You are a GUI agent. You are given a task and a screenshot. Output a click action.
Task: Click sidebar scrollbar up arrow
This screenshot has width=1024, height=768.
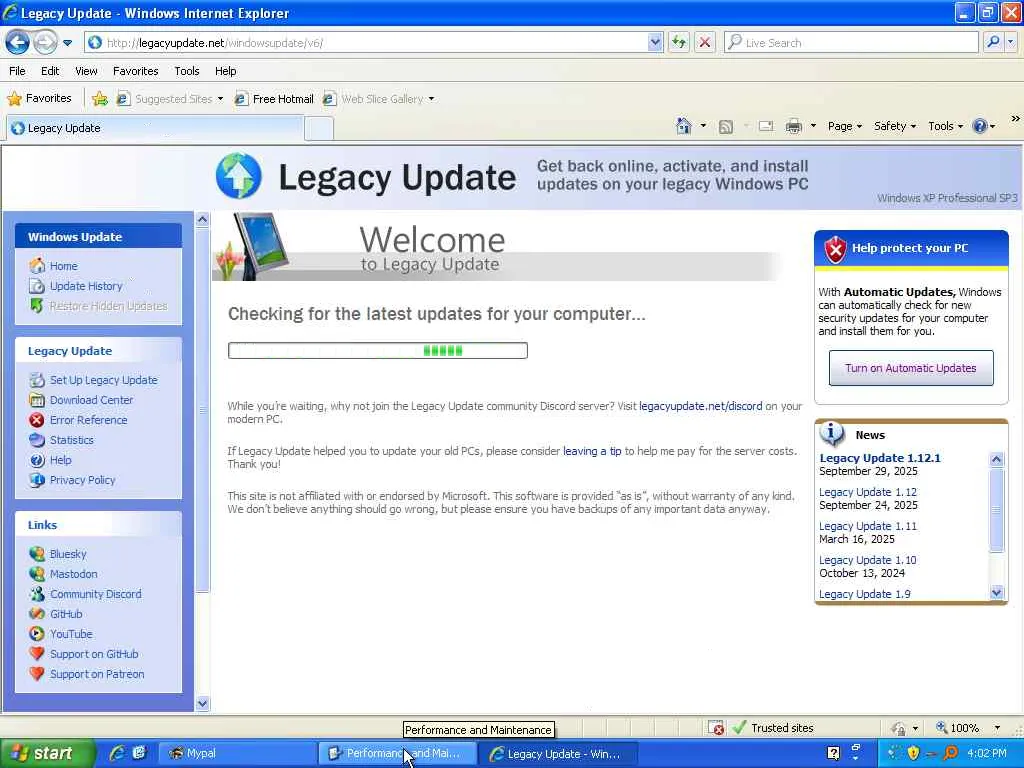(202, 219)
